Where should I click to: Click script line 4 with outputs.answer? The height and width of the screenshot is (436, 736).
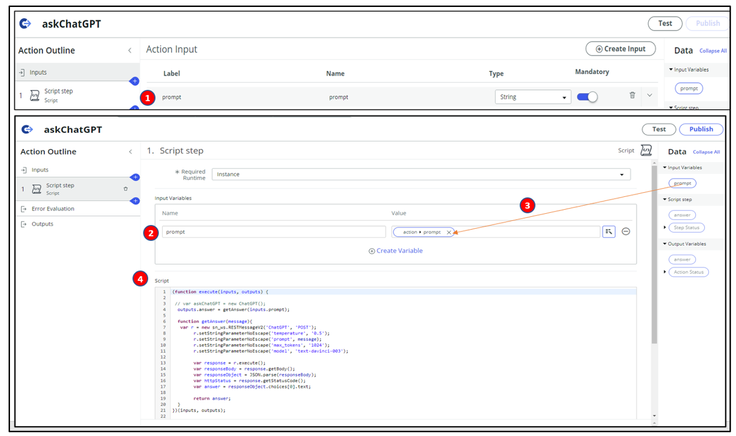tap(233, 310)
